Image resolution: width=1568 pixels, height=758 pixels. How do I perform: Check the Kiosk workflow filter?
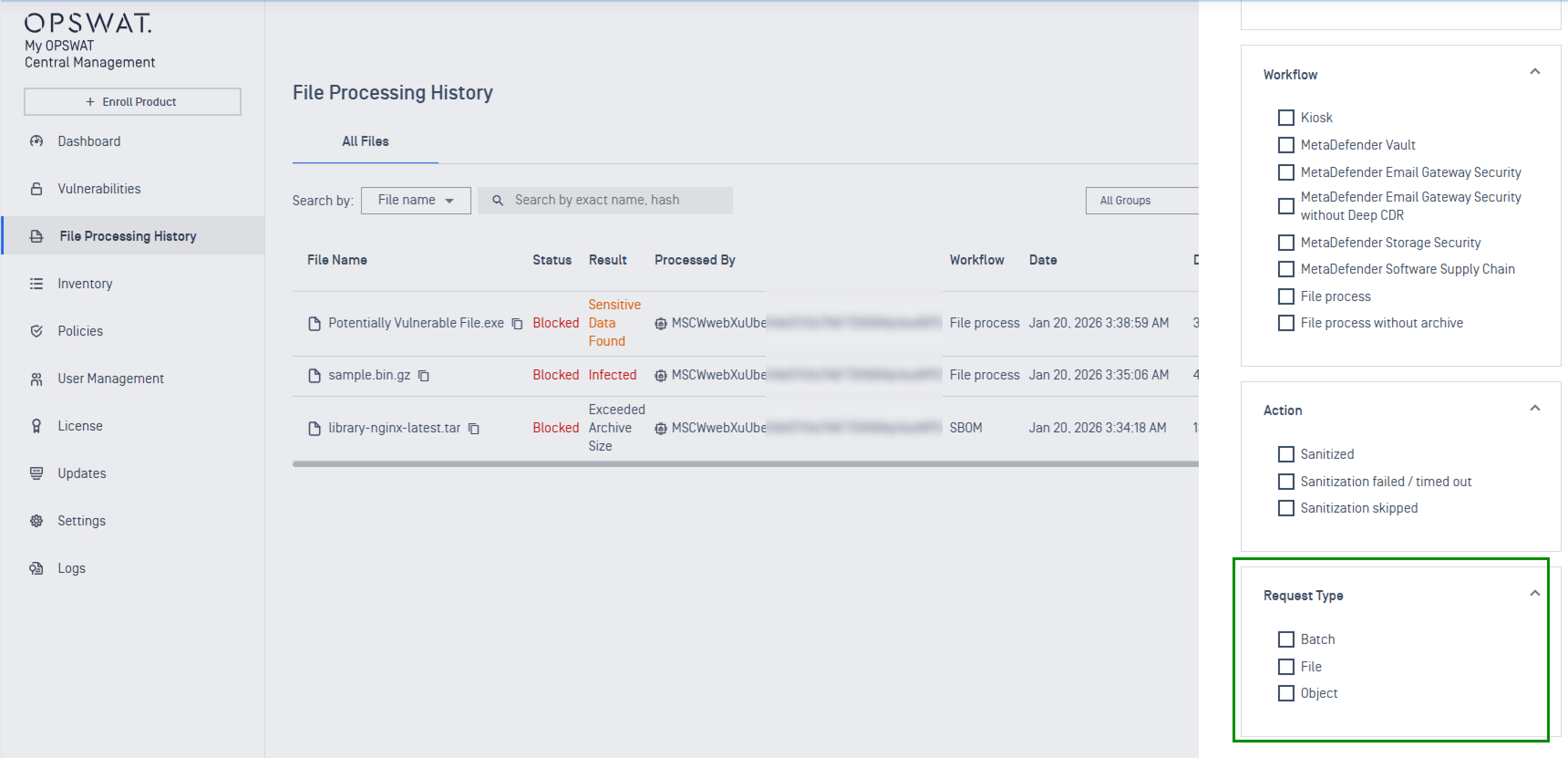tap(1285, 118)
